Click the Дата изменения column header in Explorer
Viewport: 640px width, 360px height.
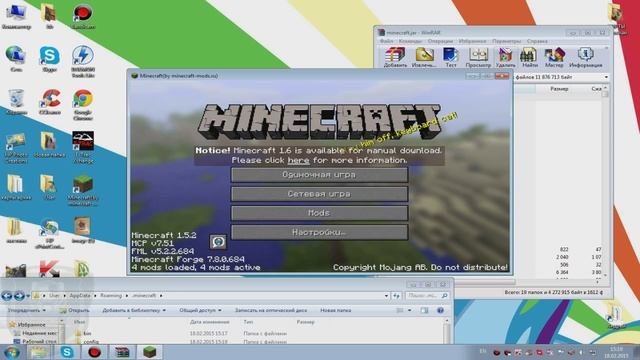209,322
